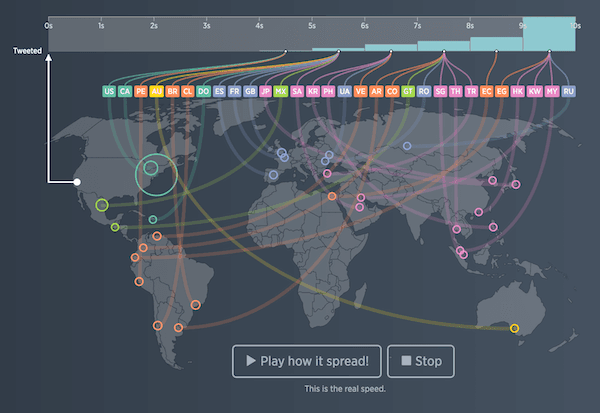Click the 'Tweeted' label
This screenshot has width=600, height=413.
click(x=27, y=51)
